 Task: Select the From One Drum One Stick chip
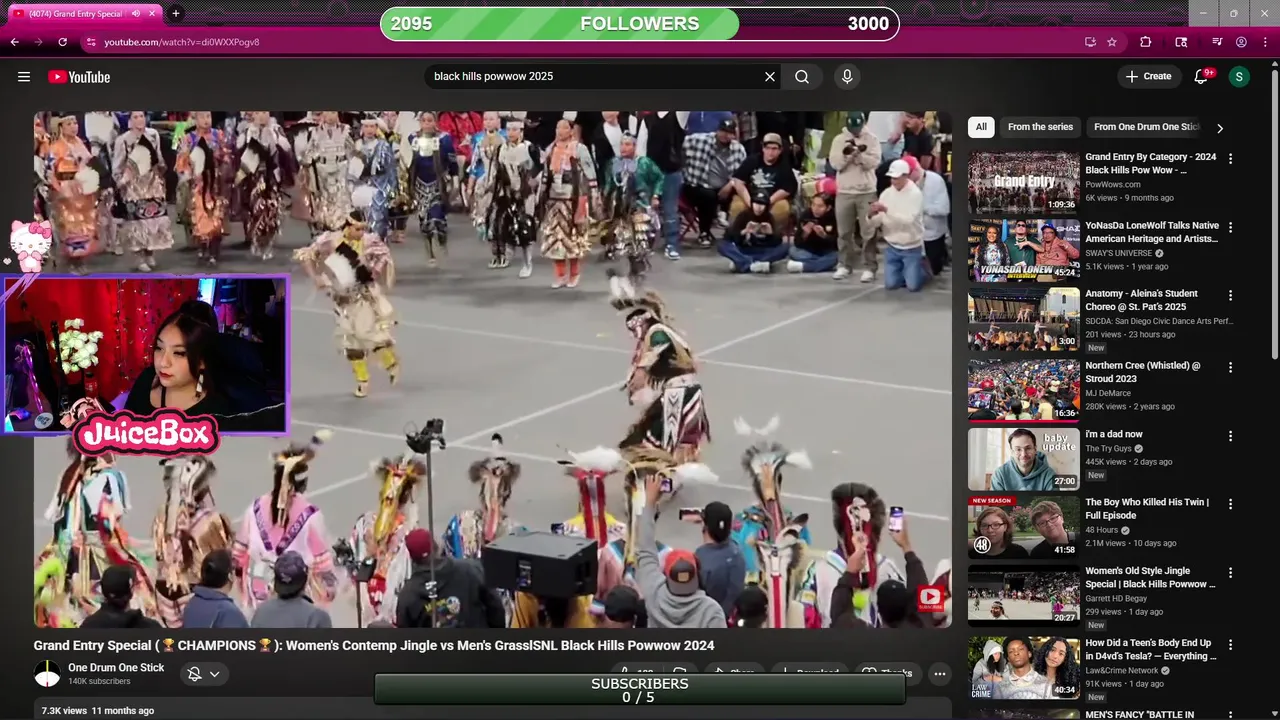tap(1146, 127)
